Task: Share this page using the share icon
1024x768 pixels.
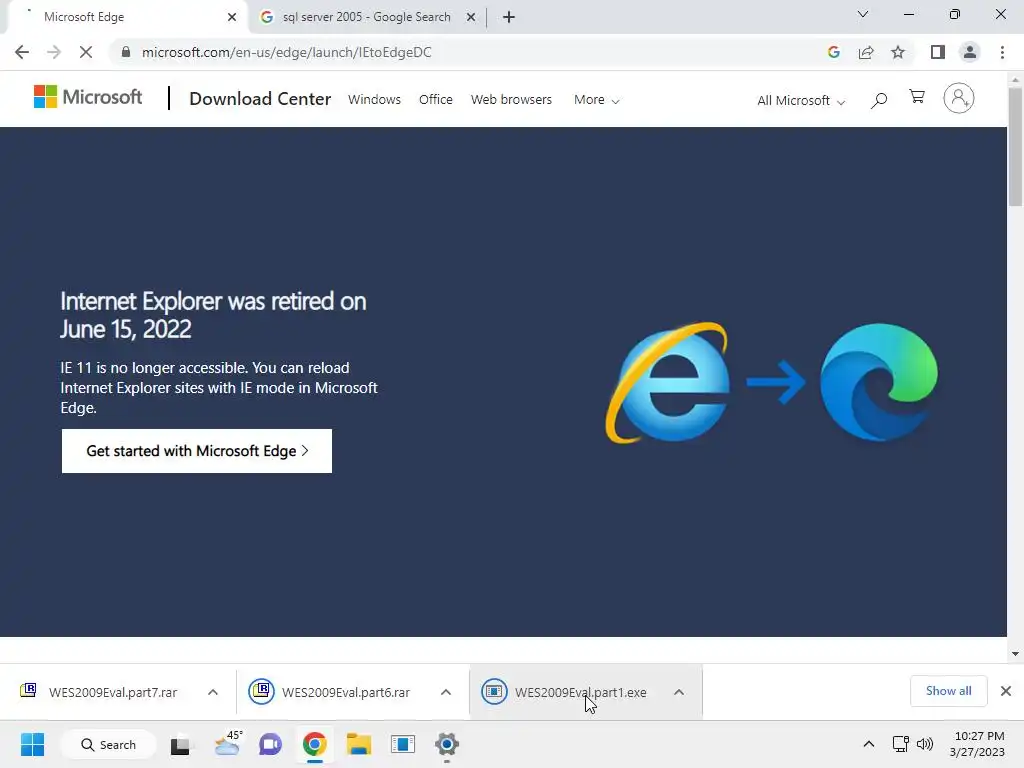Action: [x=866, y=52]
